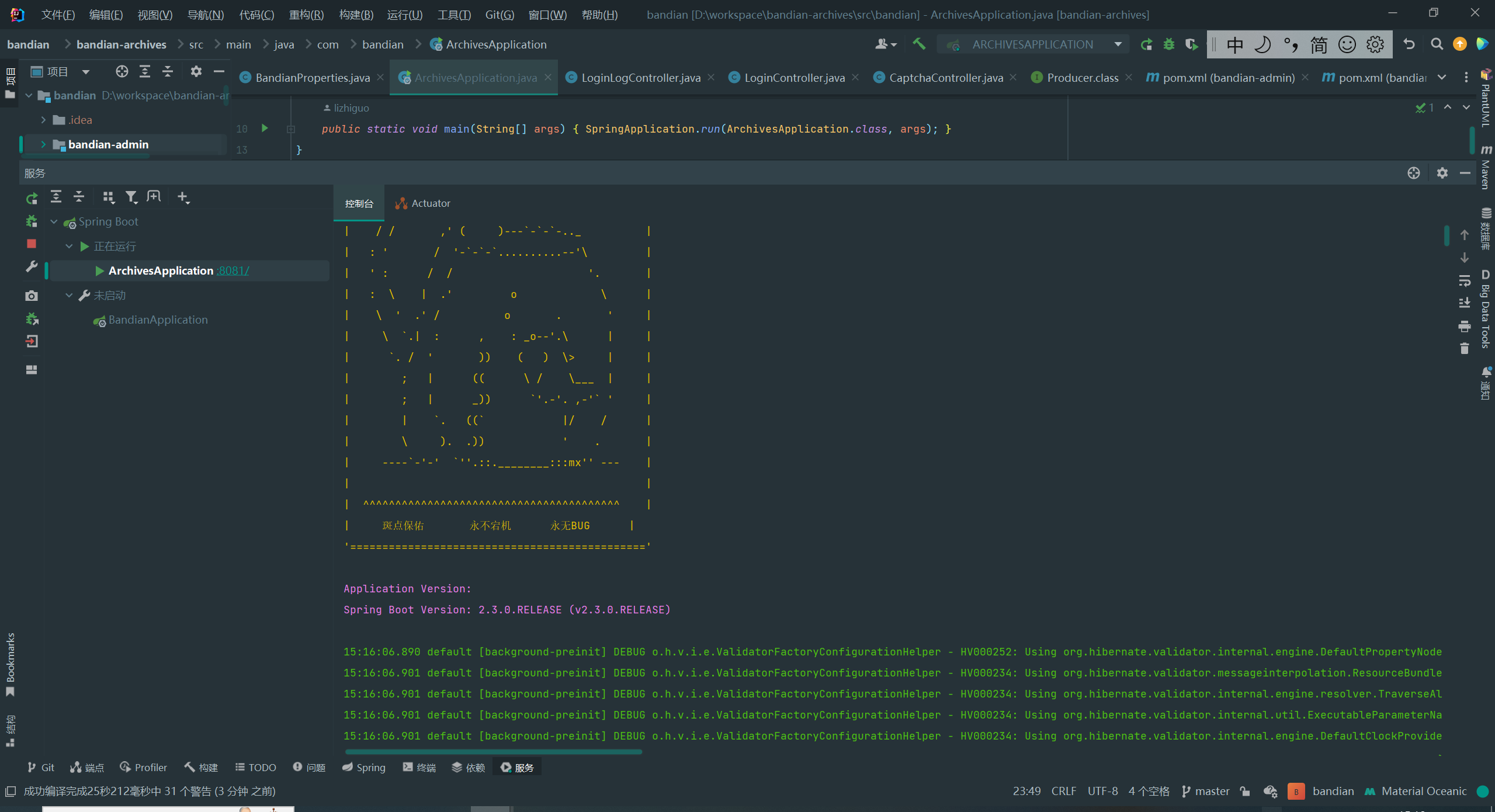Screen dimensions: 1495x812
Task: Click the Material Oceanic theme widget
Action: click(1416, 792)
